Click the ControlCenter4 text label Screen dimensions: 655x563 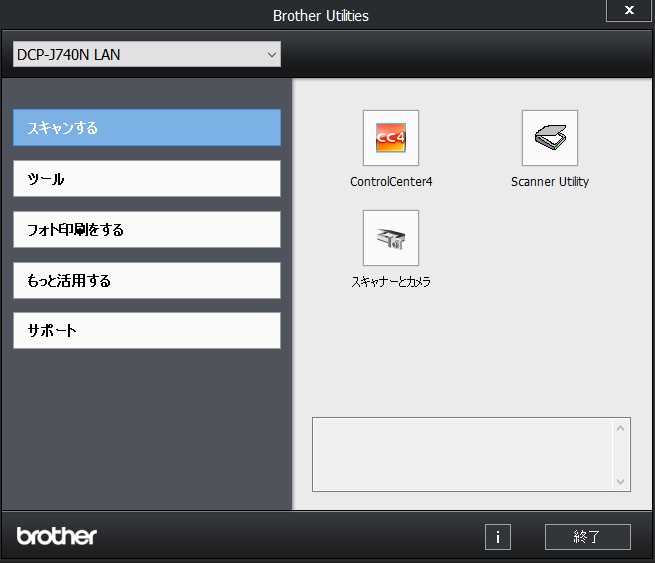391,182
